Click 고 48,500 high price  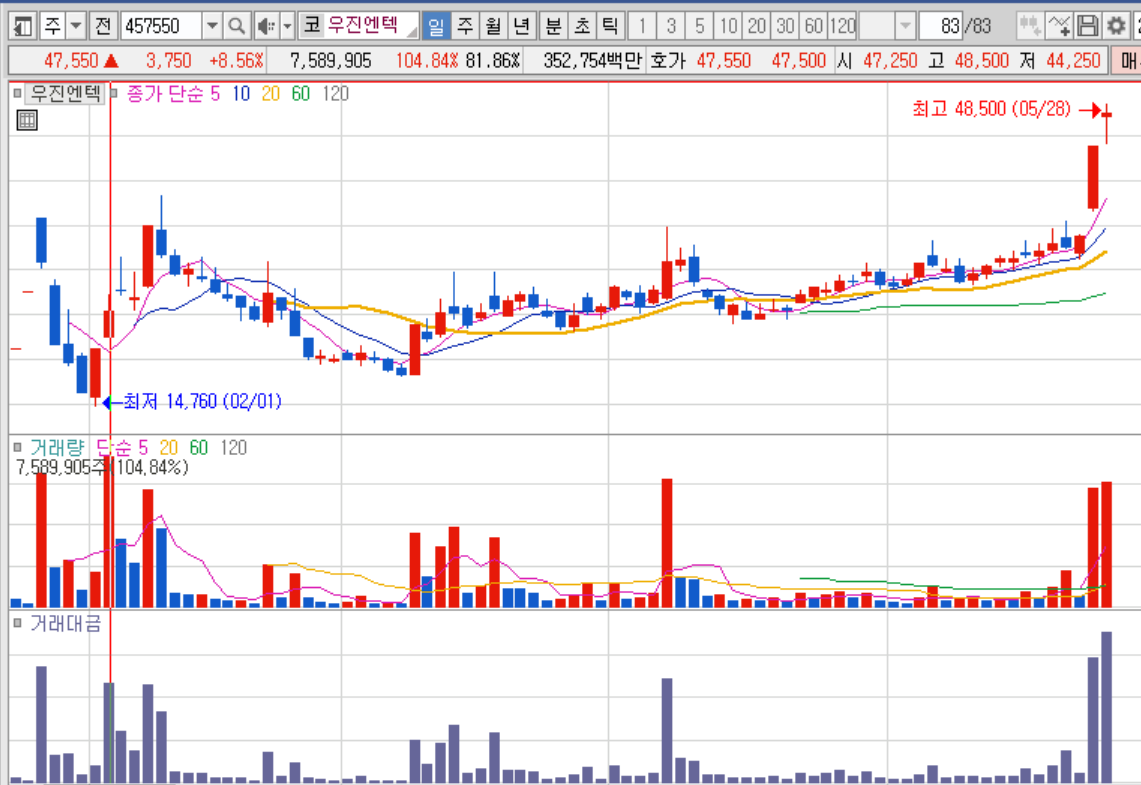coord(968,60)
